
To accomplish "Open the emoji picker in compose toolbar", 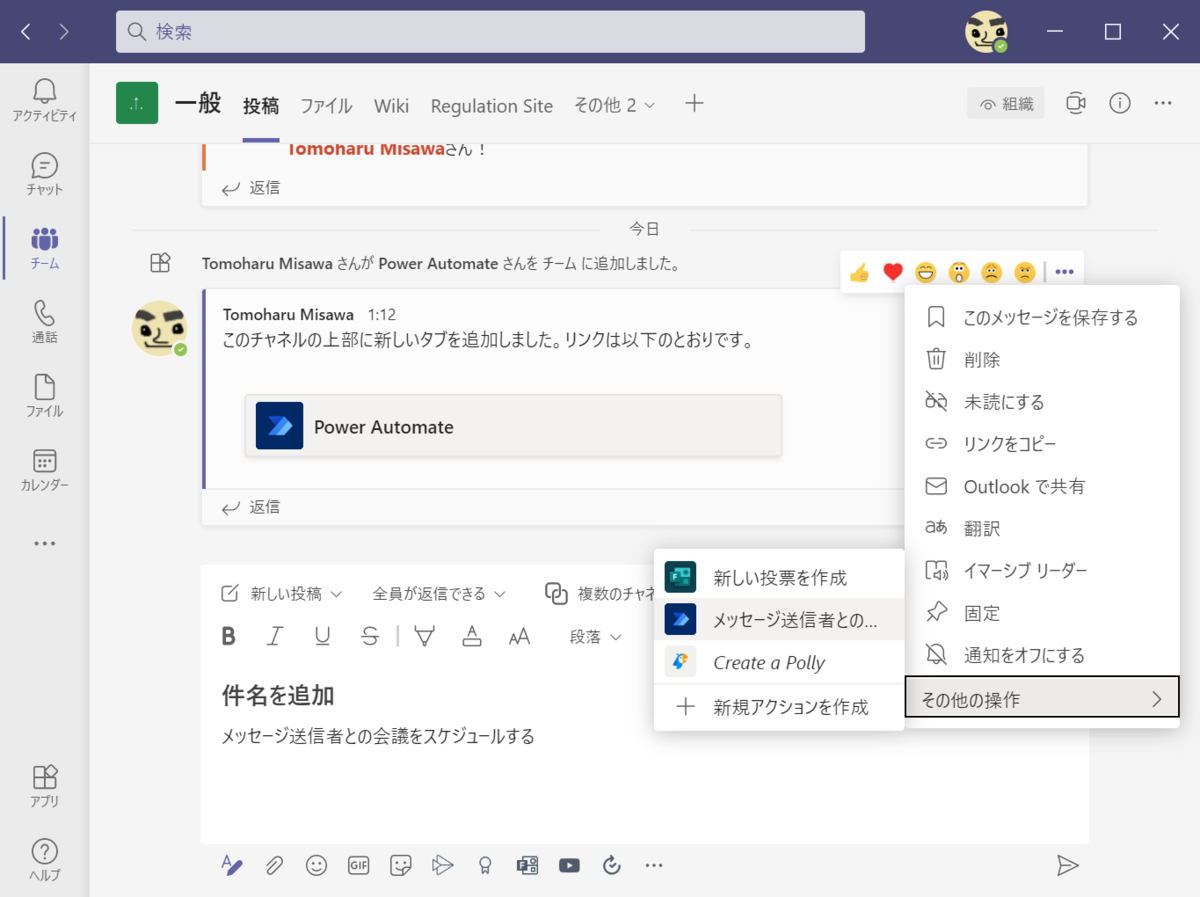I will (x=316, y=866).
